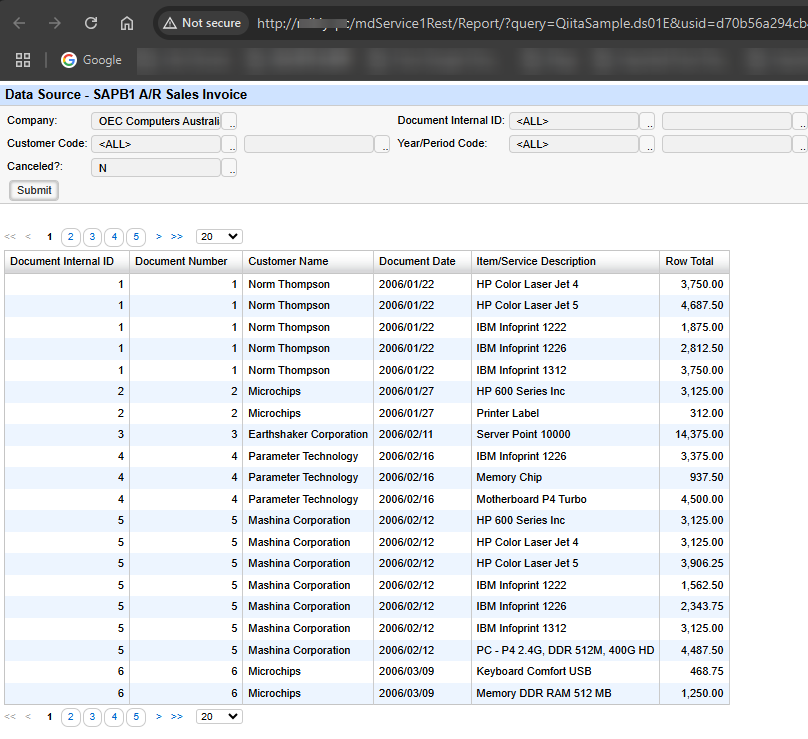Open lookup for second Customer Code field

pos(382,144)
